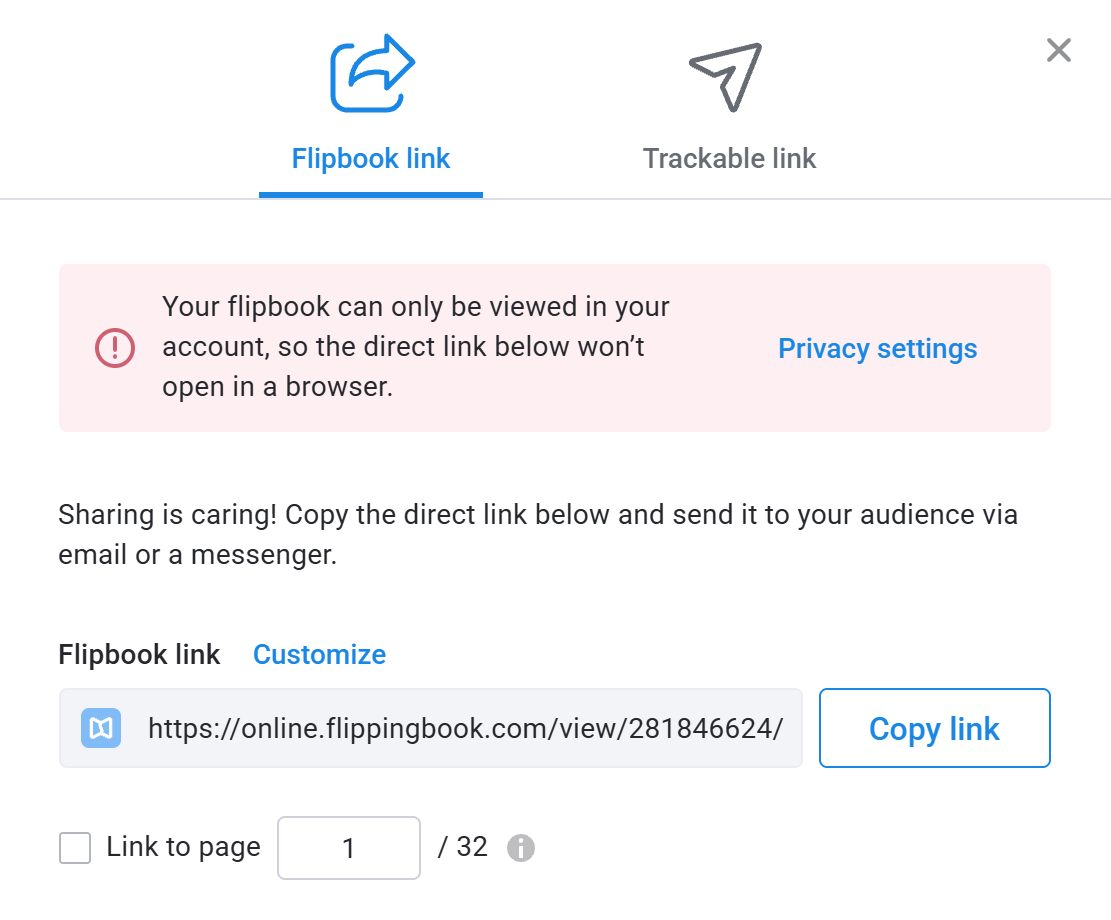Click the red exclamation warning icon

click(115, 347)
